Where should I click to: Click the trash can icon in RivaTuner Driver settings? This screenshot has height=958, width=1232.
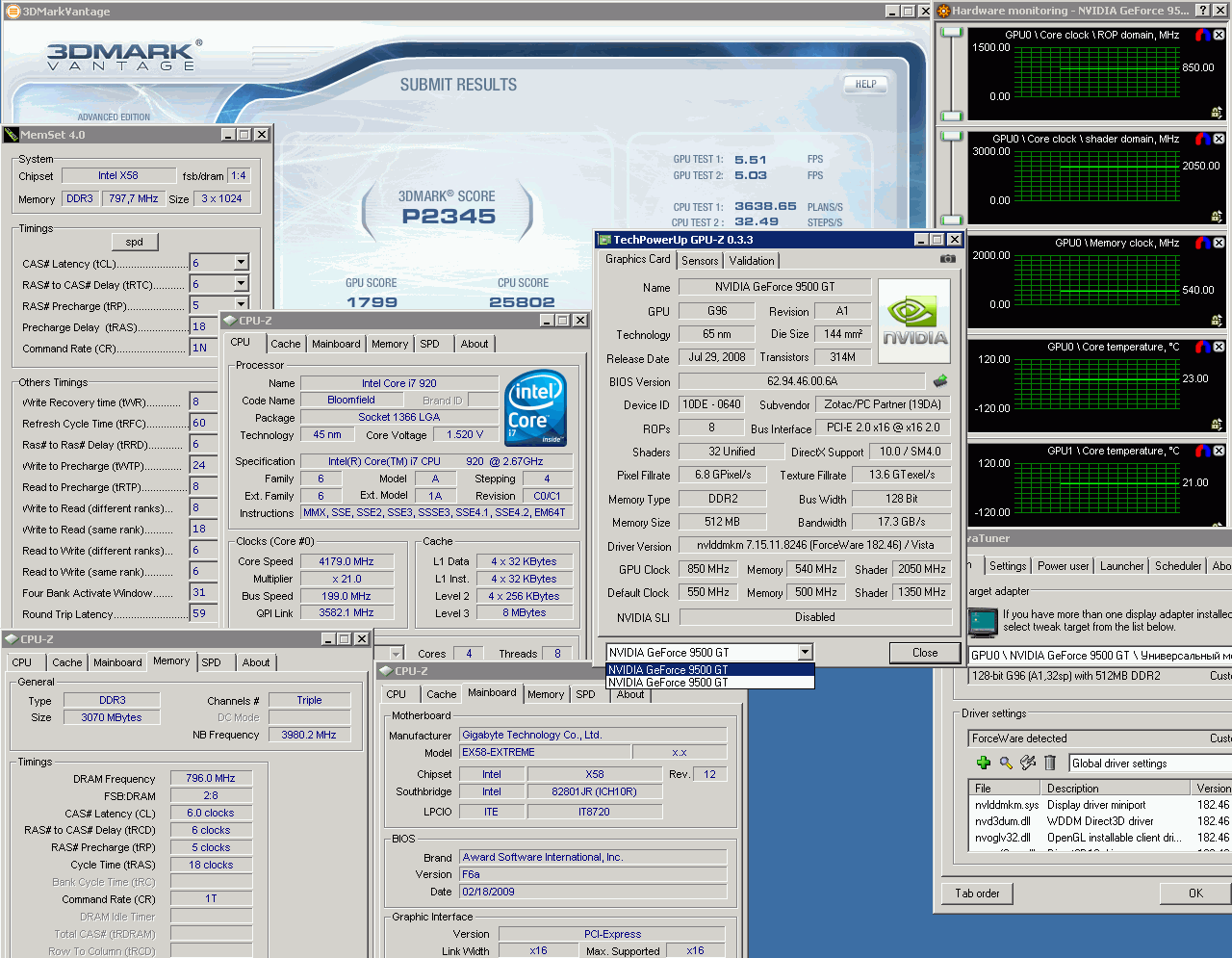[1050, 763]
